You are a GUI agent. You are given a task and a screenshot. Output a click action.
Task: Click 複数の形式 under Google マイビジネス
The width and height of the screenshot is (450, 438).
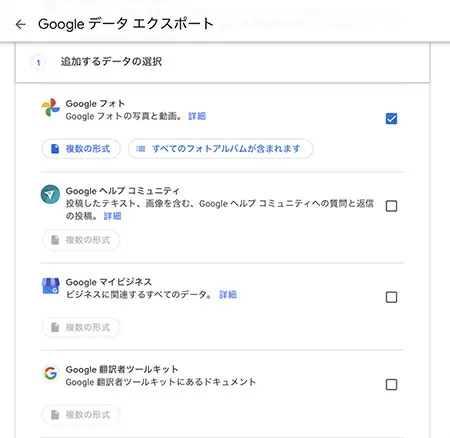click(x=81, y=327)
